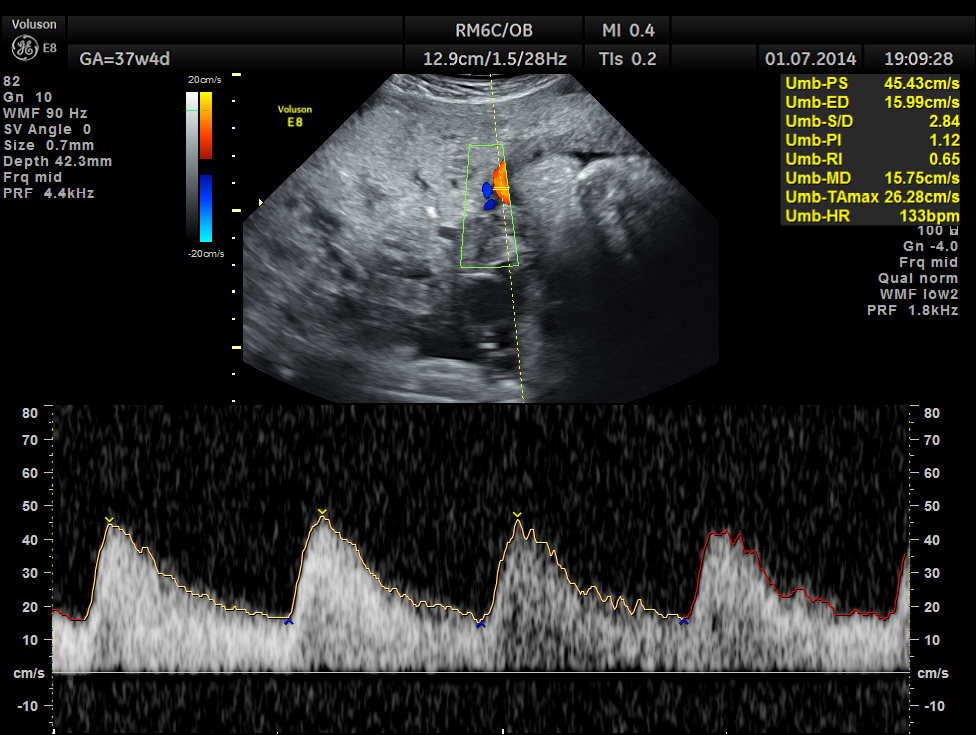This screenshot has width=976, height=735.
Task: Click the grayscale map bar
Action: tap(192, 165)
